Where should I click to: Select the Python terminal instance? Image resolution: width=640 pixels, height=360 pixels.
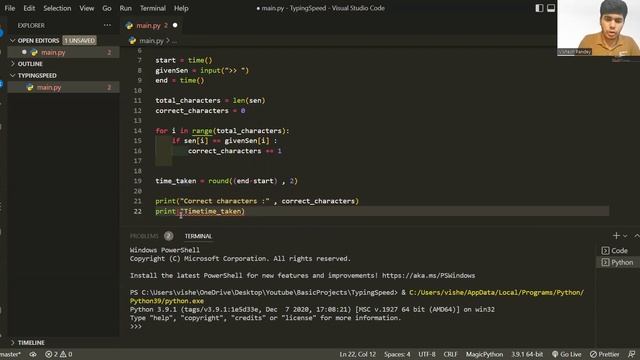[617, 262]
